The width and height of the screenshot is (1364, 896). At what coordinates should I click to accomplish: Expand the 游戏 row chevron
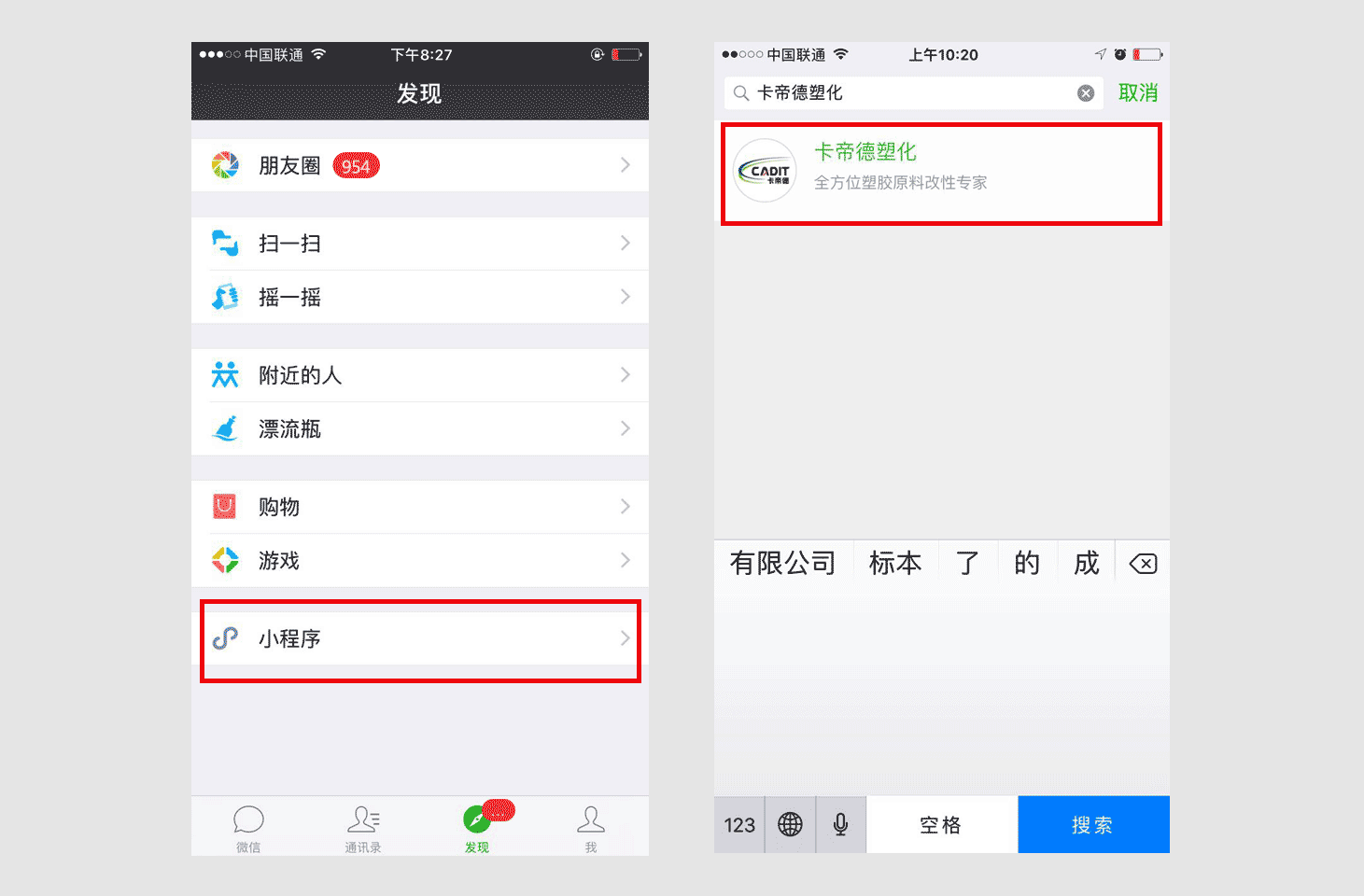[x=626, y=560]
